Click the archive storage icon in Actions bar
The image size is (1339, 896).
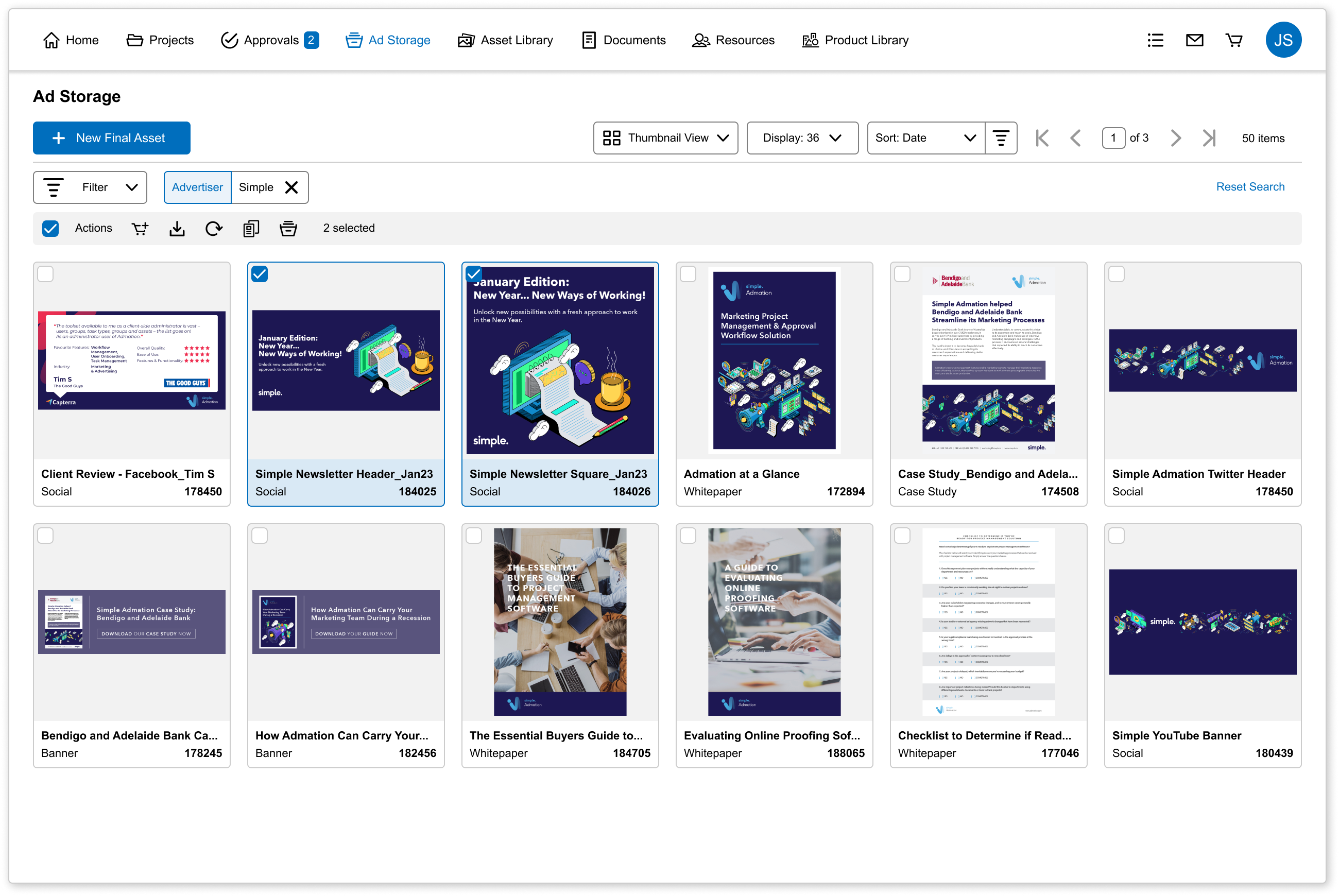[x=288, y=229]
